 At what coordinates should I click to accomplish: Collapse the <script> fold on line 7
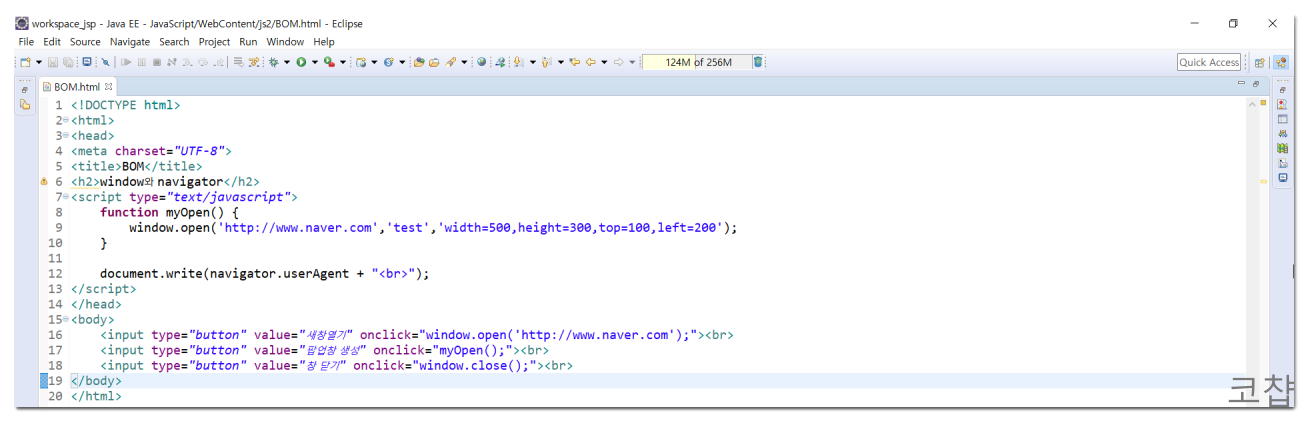66,197
